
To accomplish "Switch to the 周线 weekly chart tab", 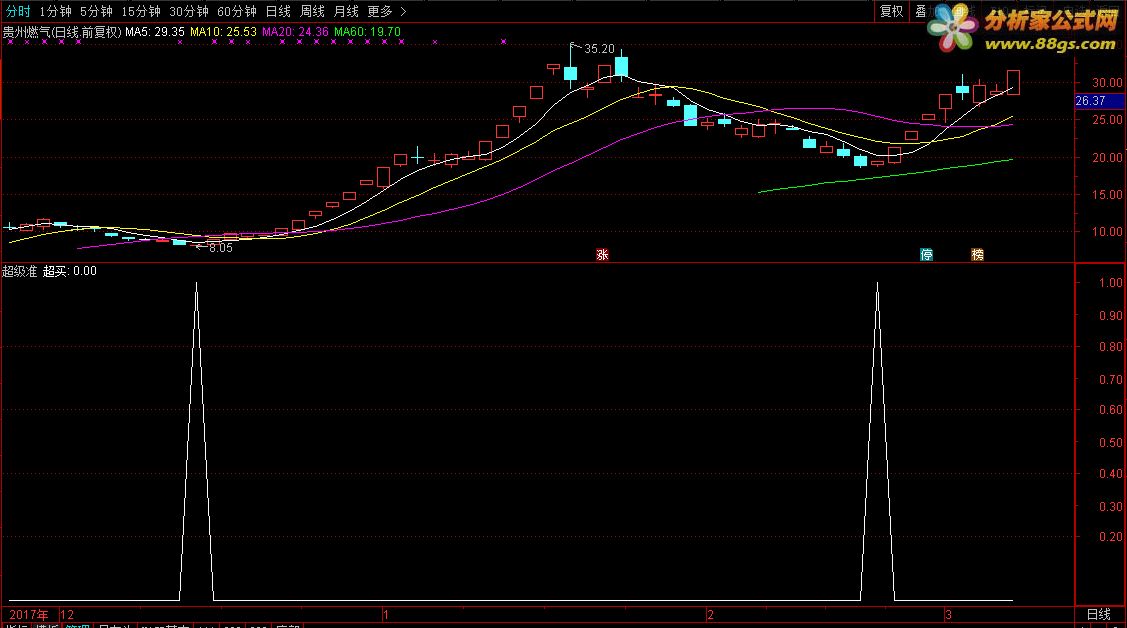I will pos(312,11).
